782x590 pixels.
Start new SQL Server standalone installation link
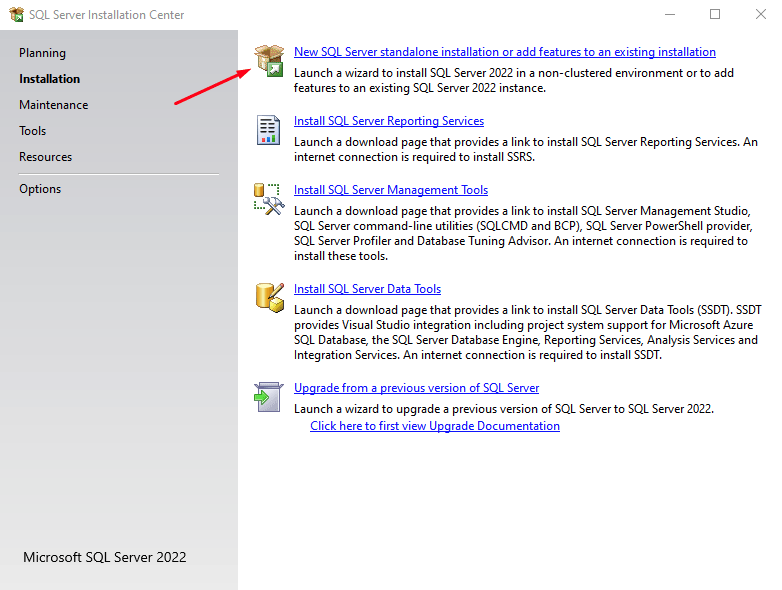coord(505,52)
